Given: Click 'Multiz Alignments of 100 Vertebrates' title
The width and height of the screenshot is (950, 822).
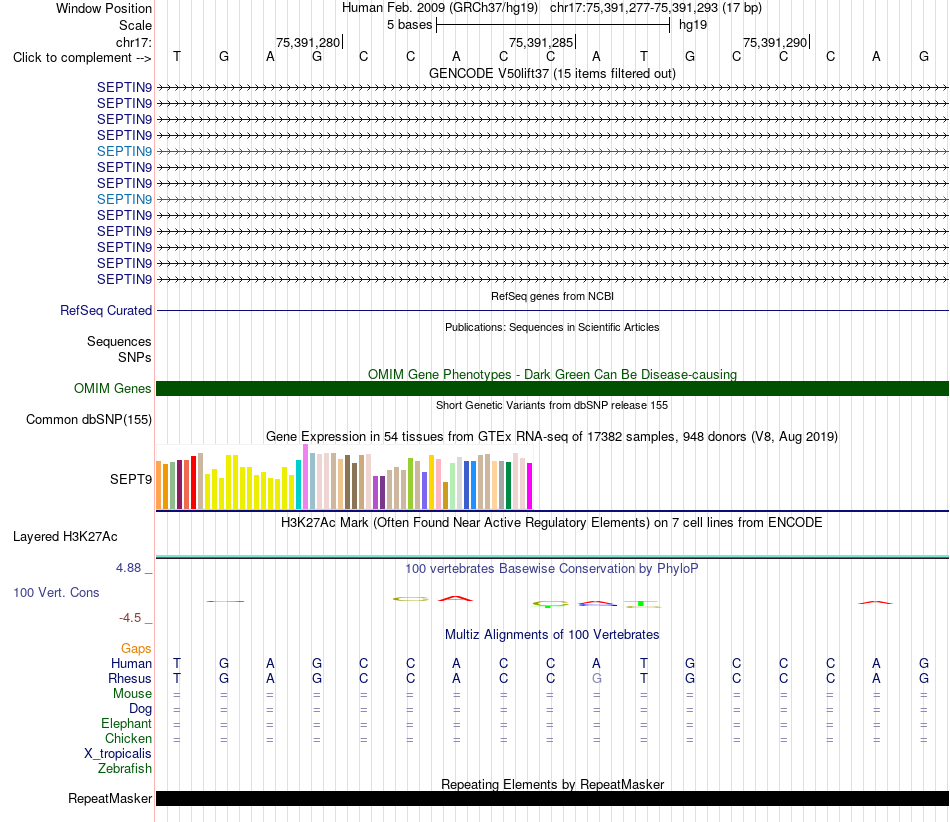Looking at the screenshot, I should [x=552, y=634].
